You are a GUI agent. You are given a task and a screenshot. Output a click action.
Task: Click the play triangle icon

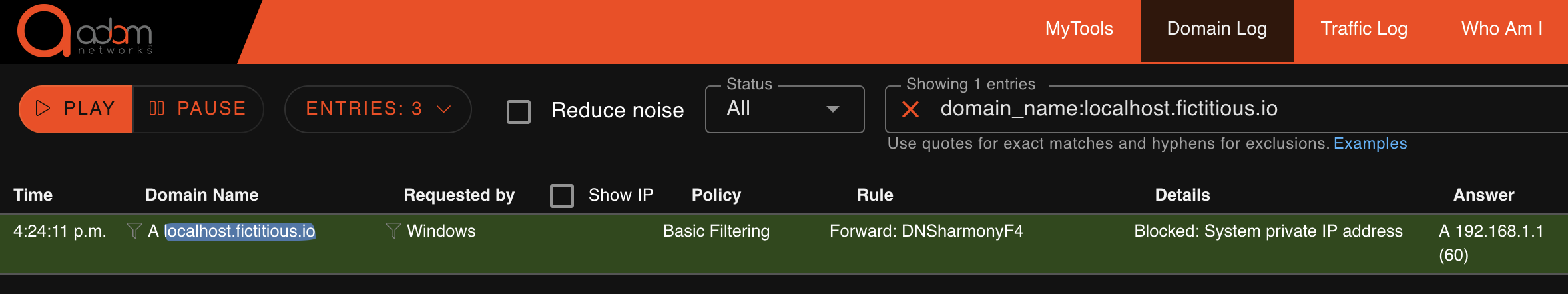pos(43,109)
